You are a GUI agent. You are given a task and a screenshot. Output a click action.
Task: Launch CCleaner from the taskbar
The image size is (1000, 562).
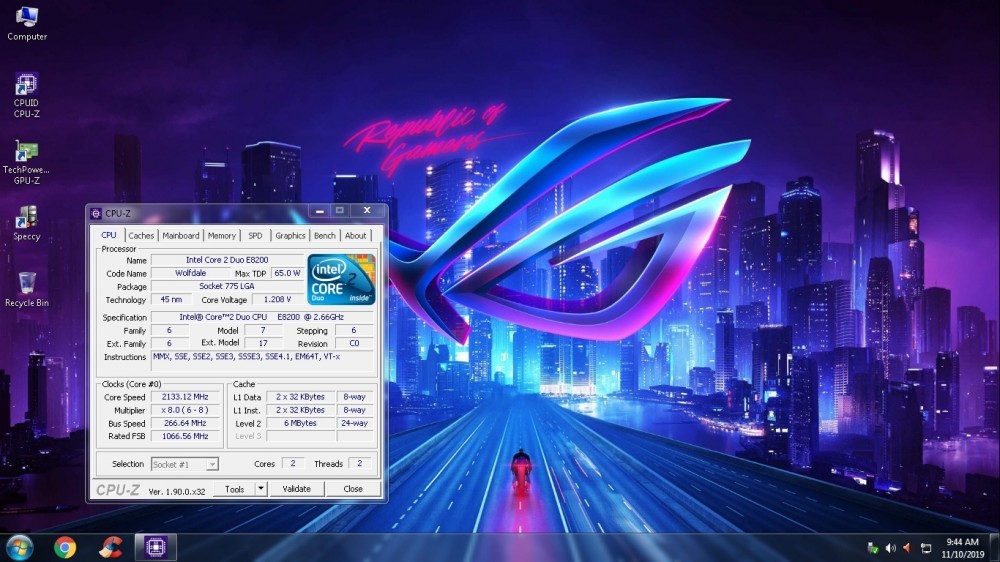coord(110,547)
